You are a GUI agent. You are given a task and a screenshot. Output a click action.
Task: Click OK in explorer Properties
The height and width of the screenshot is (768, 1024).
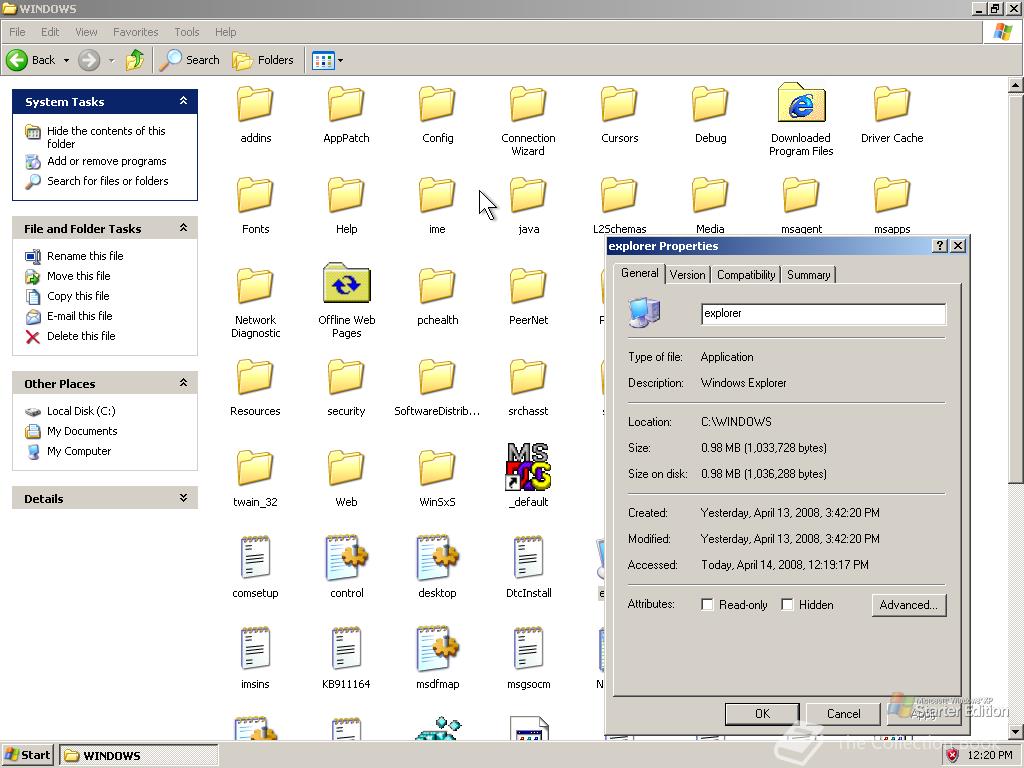pyautogui.click(x=762, y=714)
